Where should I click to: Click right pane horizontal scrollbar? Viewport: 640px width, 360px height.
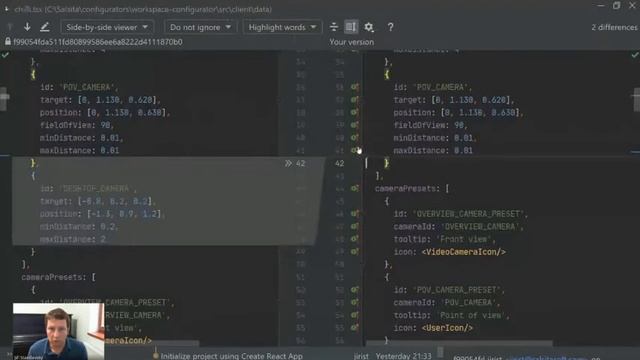(460, 343)
